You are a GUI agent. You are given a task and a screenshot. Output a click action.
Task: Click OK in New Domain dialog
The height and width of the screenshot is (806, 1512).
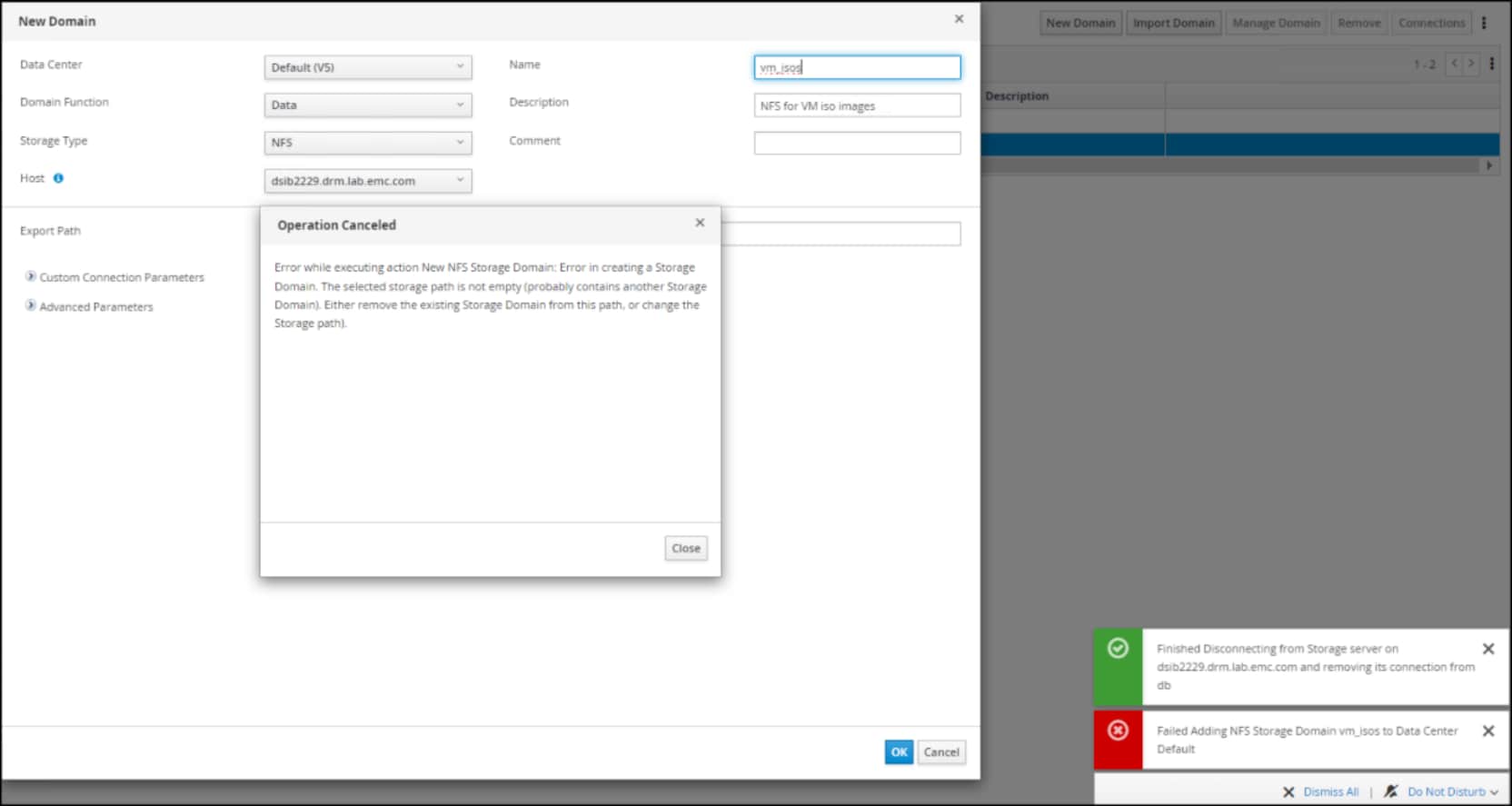tap(899, 751)
